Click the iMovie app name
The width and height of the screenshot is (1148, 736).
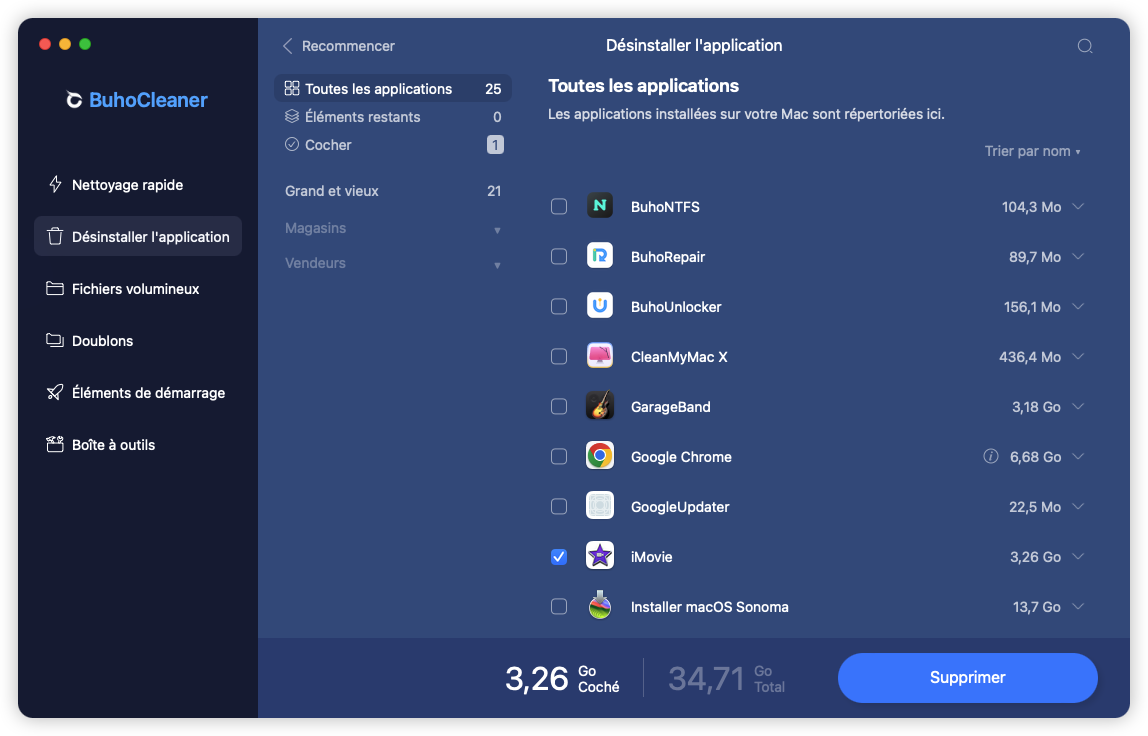652,557
